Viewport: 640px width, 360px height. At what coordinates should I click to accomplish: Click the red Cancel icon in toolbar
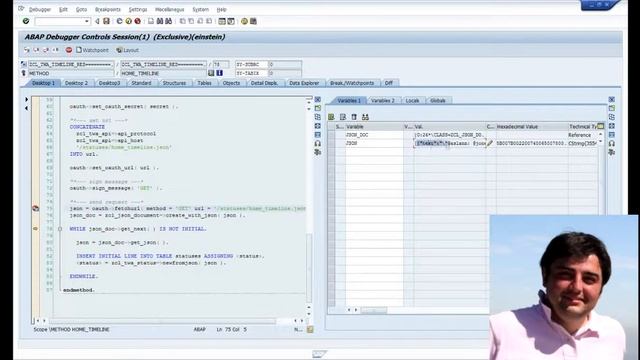click(138, 21)
